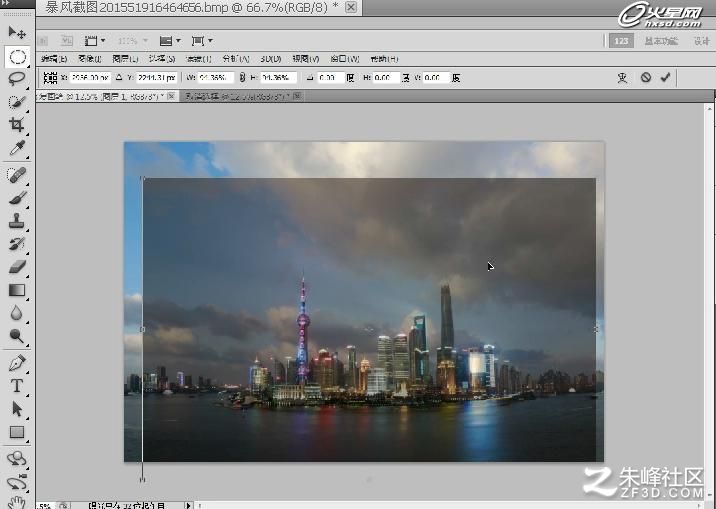Open the view extras dropdown arrow
The image size is (716, 509).
coord(103,41)
